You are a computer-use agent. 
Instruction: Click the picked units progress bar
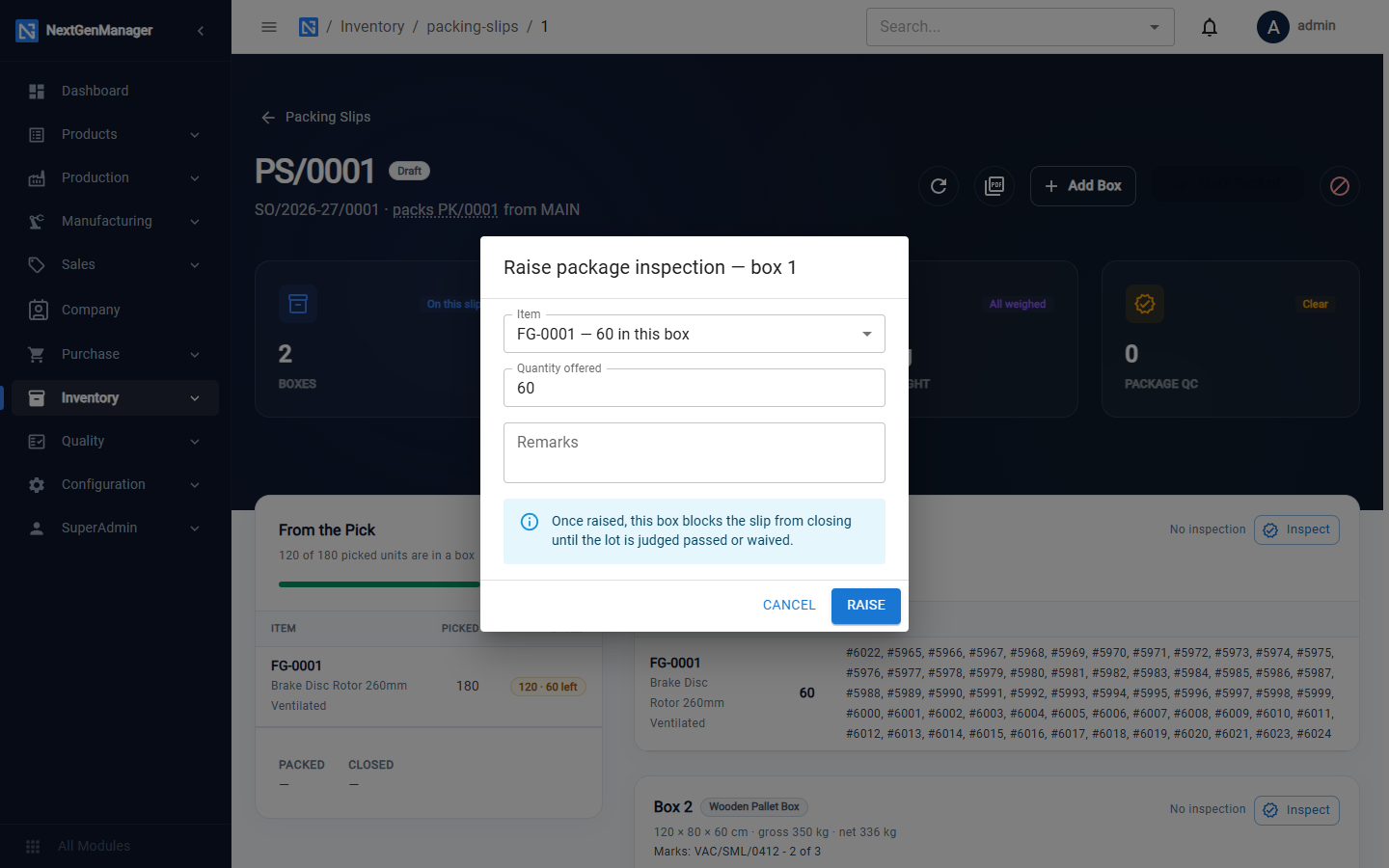tap(379, 584)
